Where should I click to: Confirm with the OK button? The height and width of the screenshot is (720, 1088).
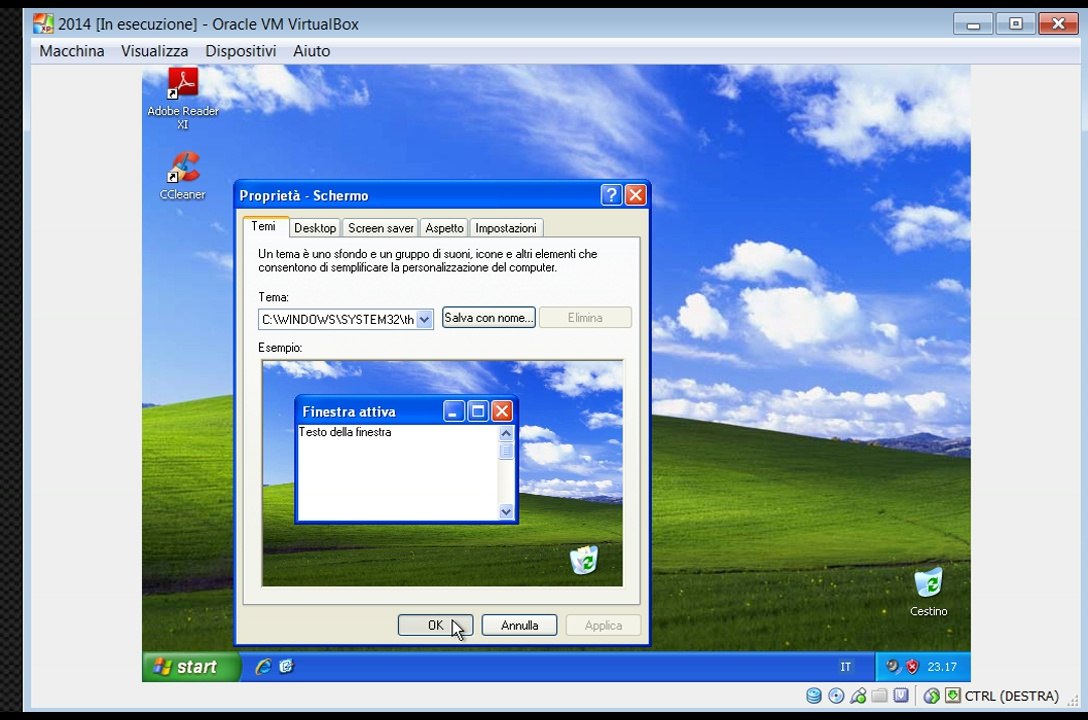tap(435, 625)
